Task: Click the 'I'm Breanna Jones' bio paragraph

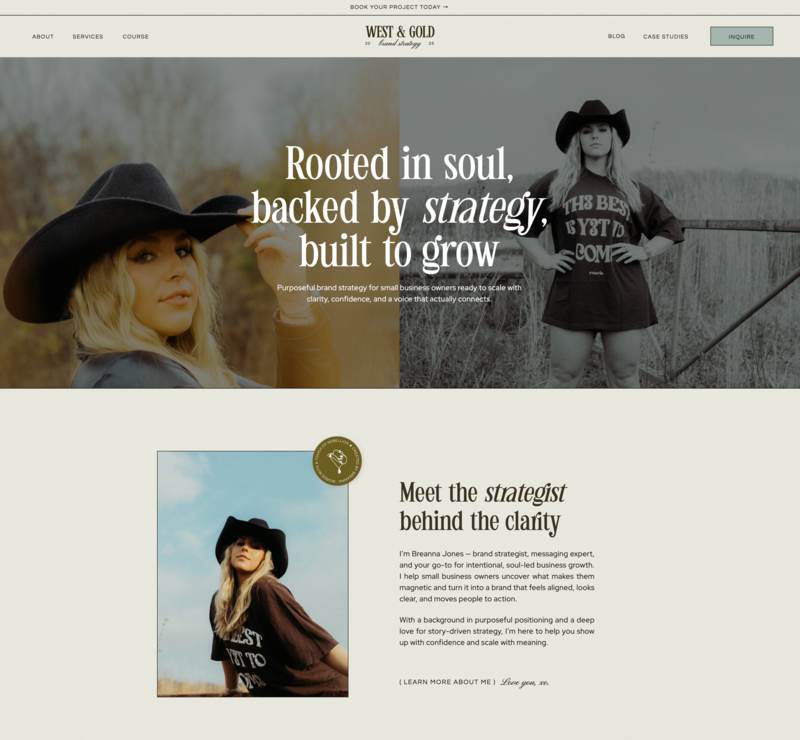Action: pyautogui.click(x=497, y=576)
